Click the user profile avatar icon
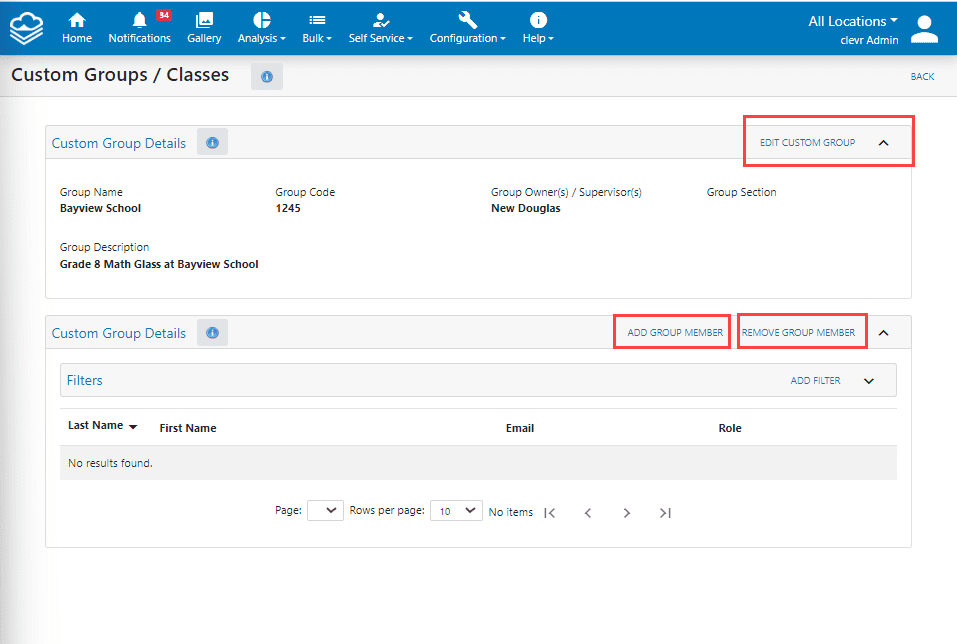This screenshot has width=957, height=644. tap(924, 29)
